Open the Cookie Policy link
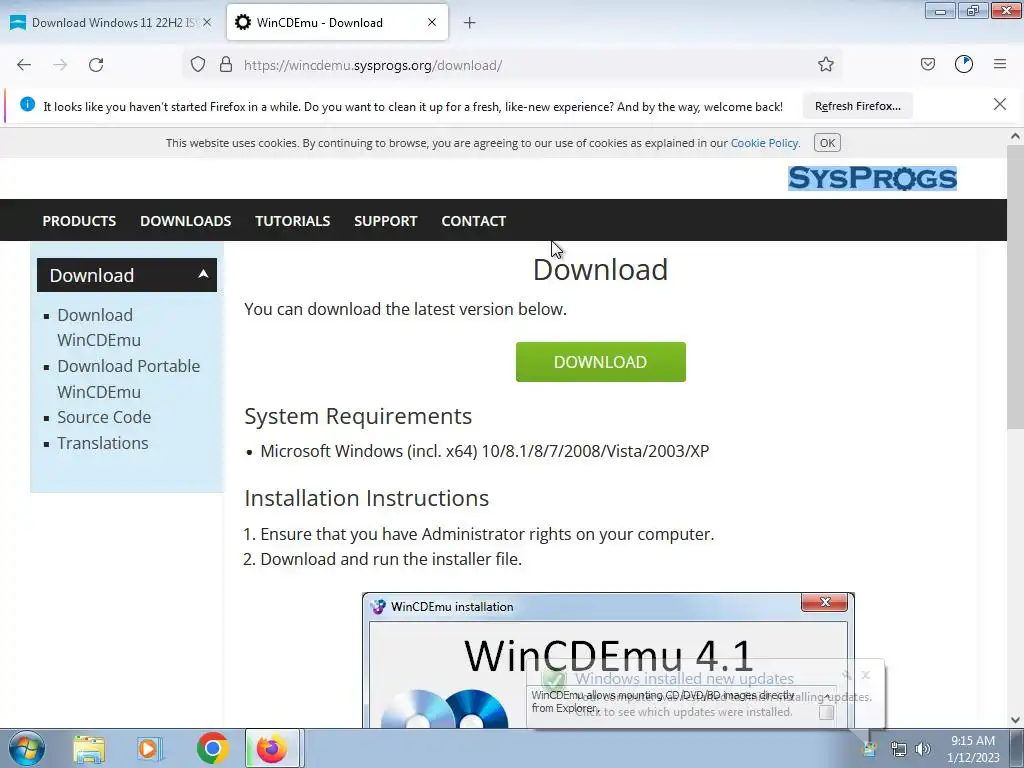This screenshot has width=1024, height=768. (x=764, y=143)
